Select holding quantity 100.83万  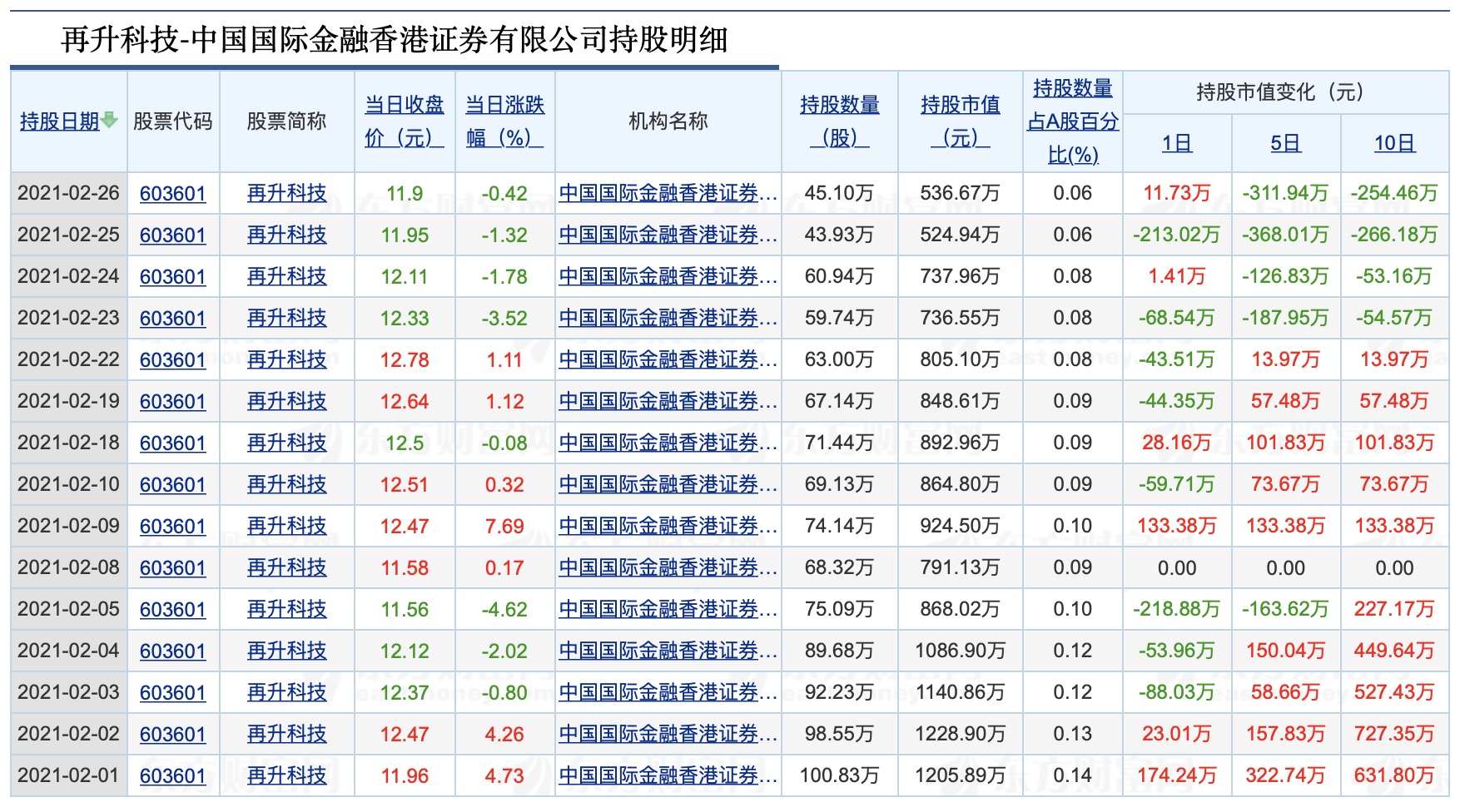pyautogui.click(x=840, y=776)
